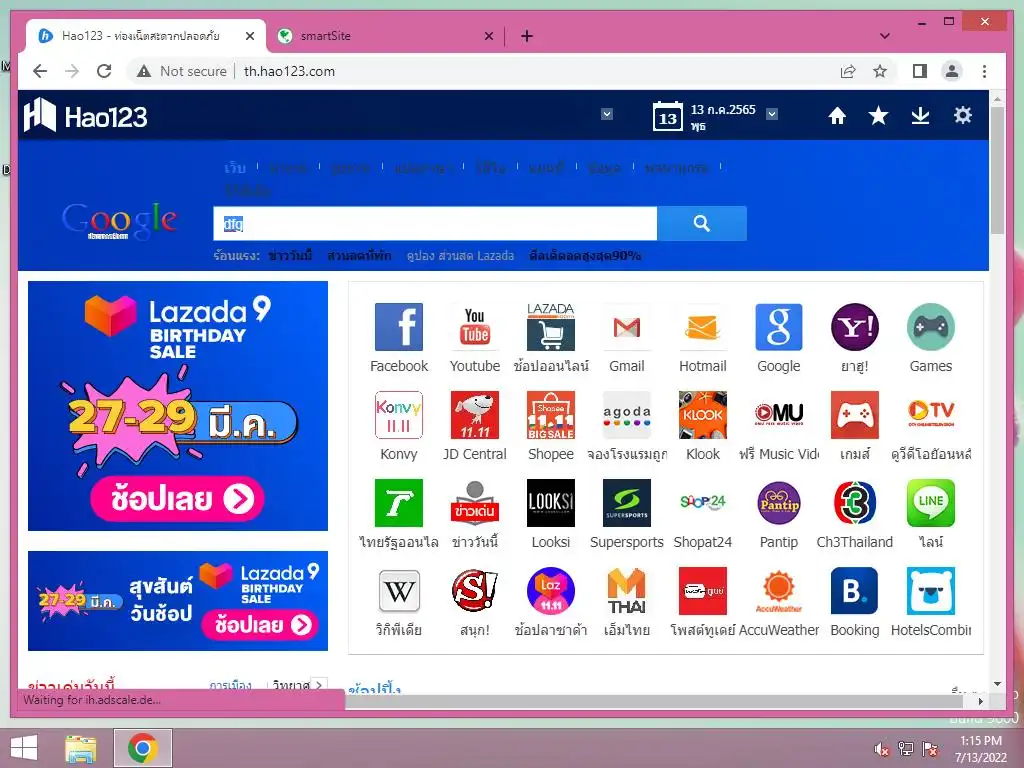The width and height of the screenshot is (1024, 768).
Task: Go back to previous page
Action: pos(40,71)
